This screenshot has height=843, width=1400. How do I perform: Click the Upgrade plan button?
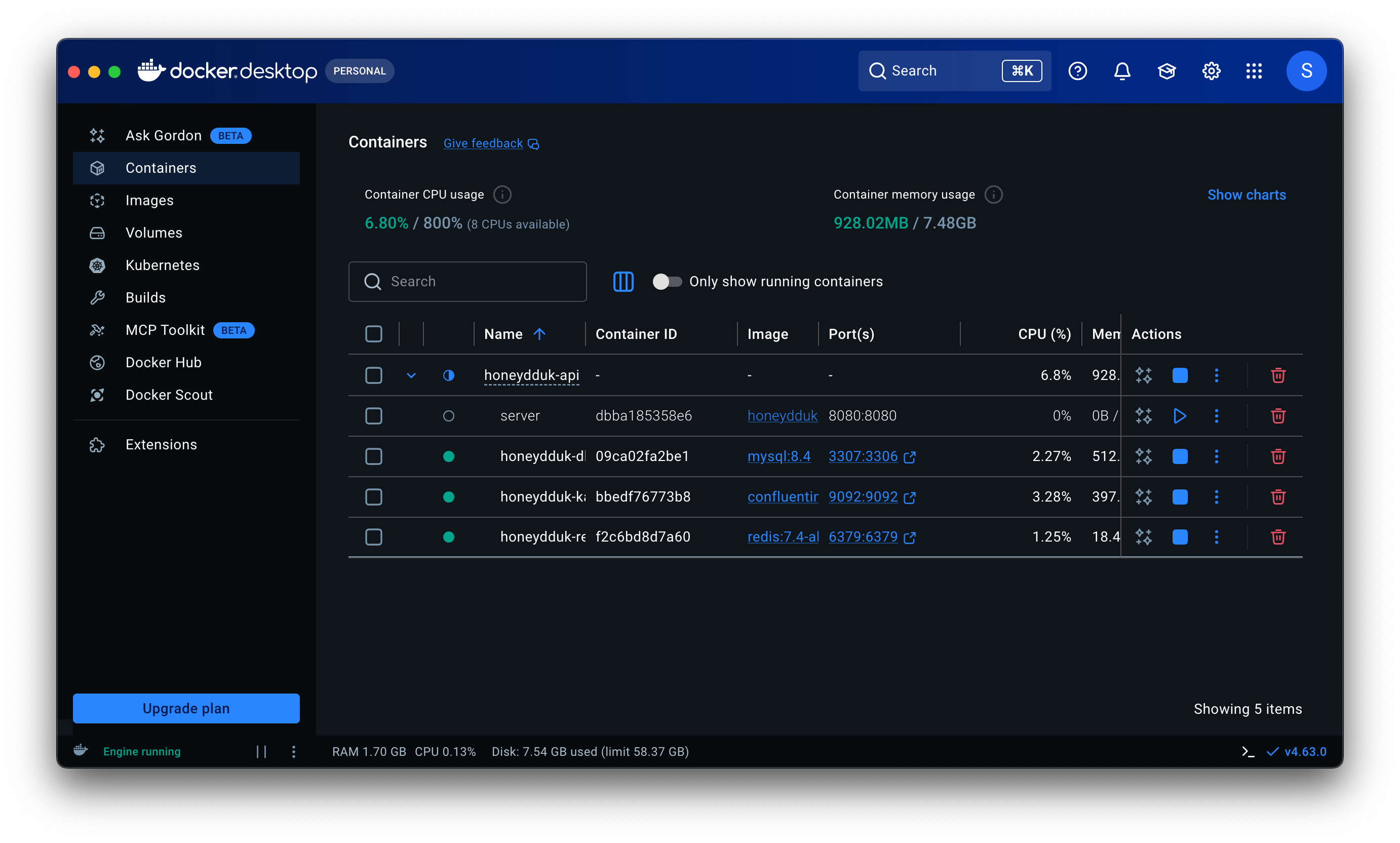click(x=186, y=708)
